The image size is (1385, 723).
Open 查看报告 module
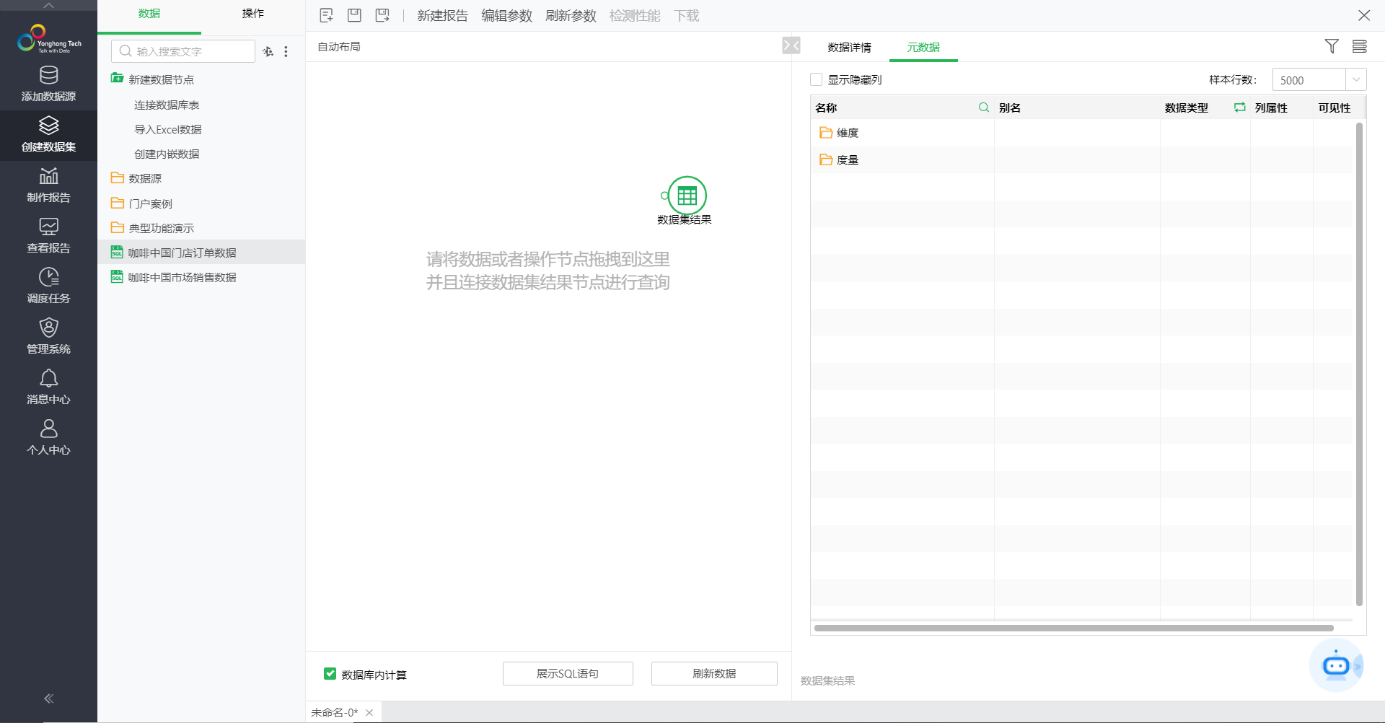point(48,236)
